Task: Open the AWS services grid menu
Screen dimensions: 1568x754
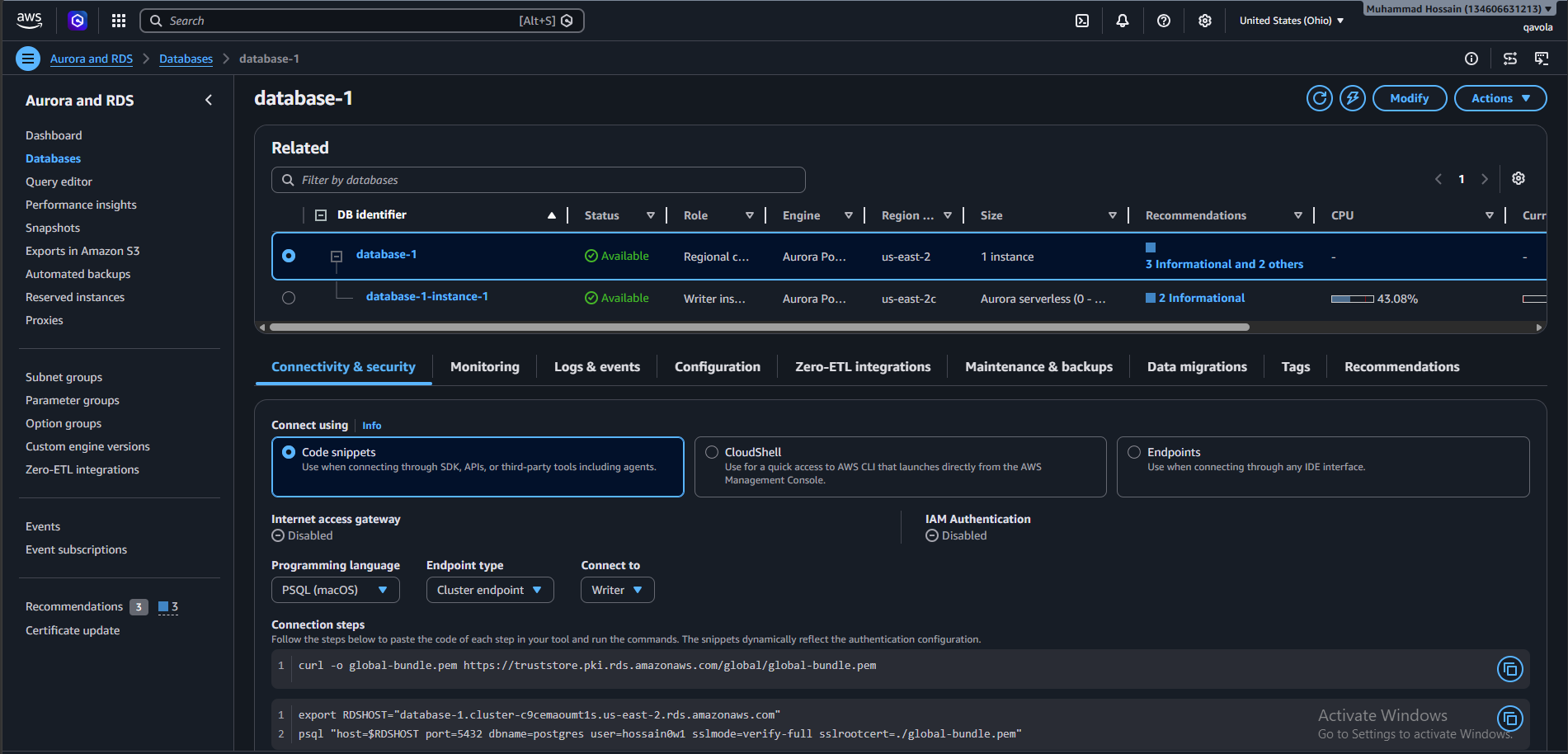Action: point(119,21)
